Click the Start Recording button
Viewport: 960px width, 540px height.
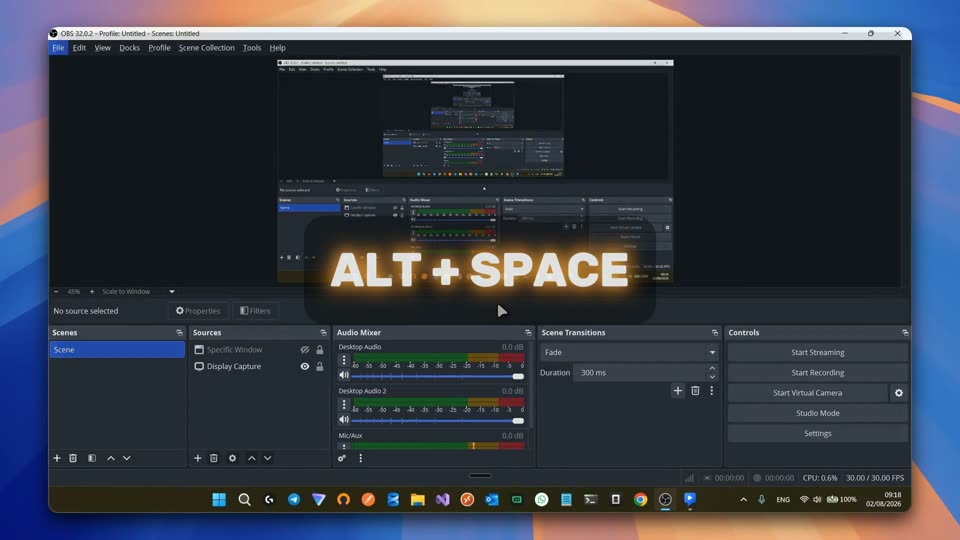click(817, 372)
